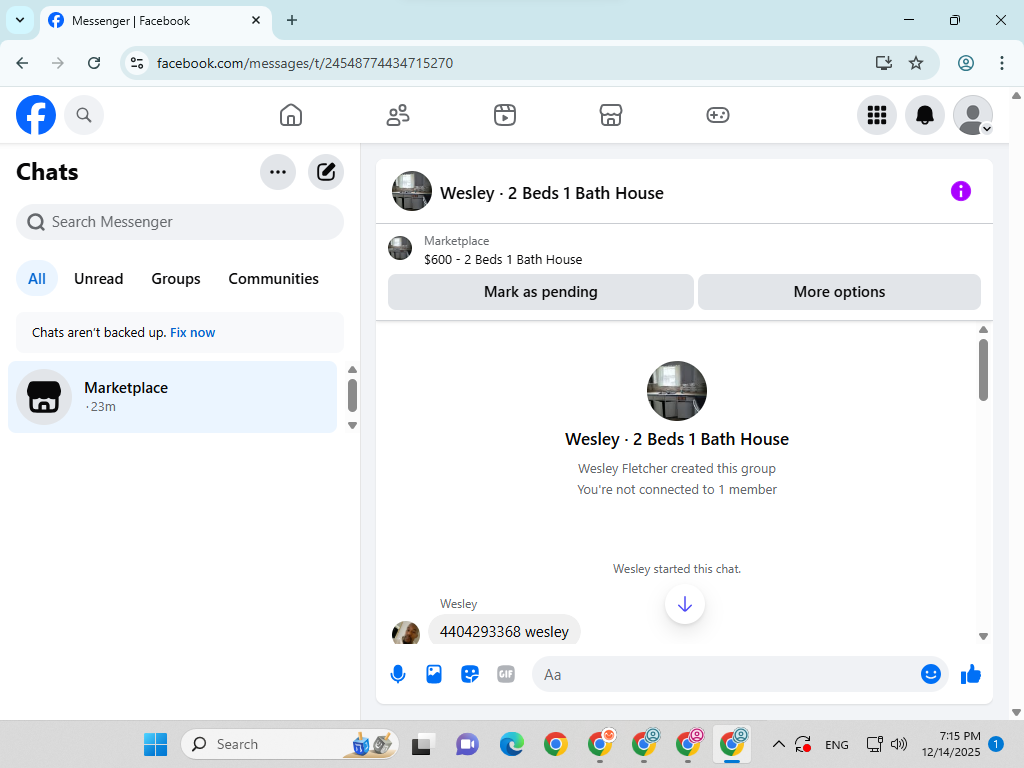The width and height of the screenshot is (1024, 768).
Task: Click Mark as pending button
Action: tap(541, 292)
